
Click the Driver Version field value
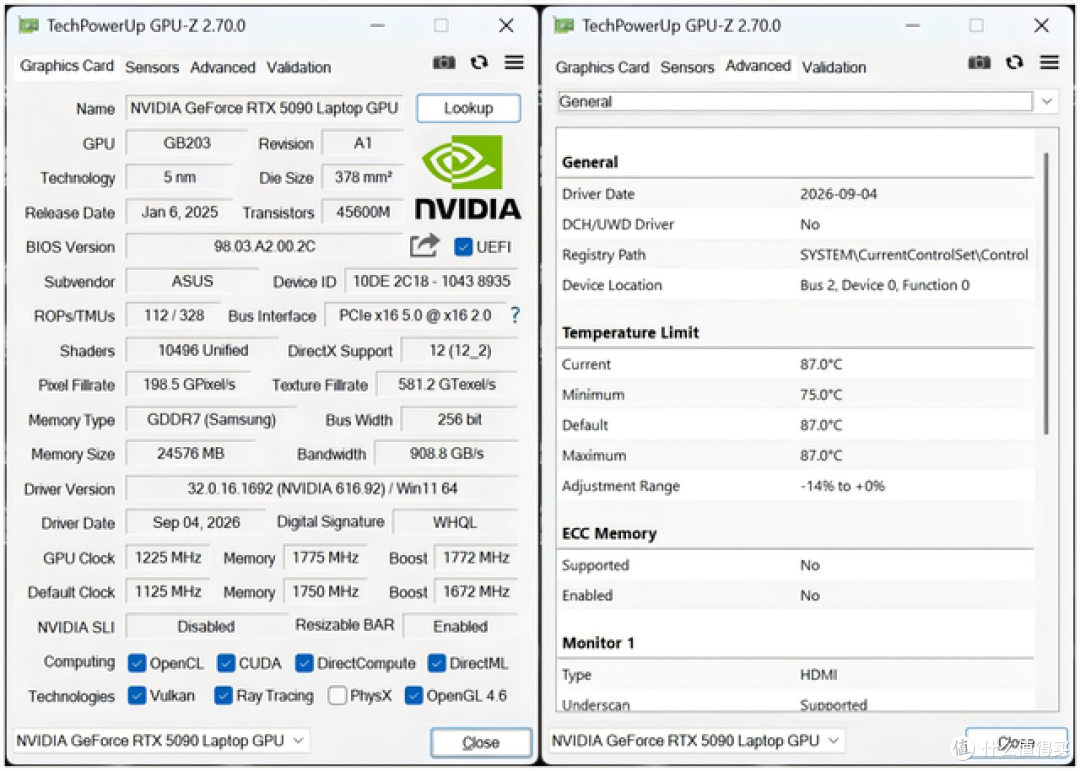[322, 489]
